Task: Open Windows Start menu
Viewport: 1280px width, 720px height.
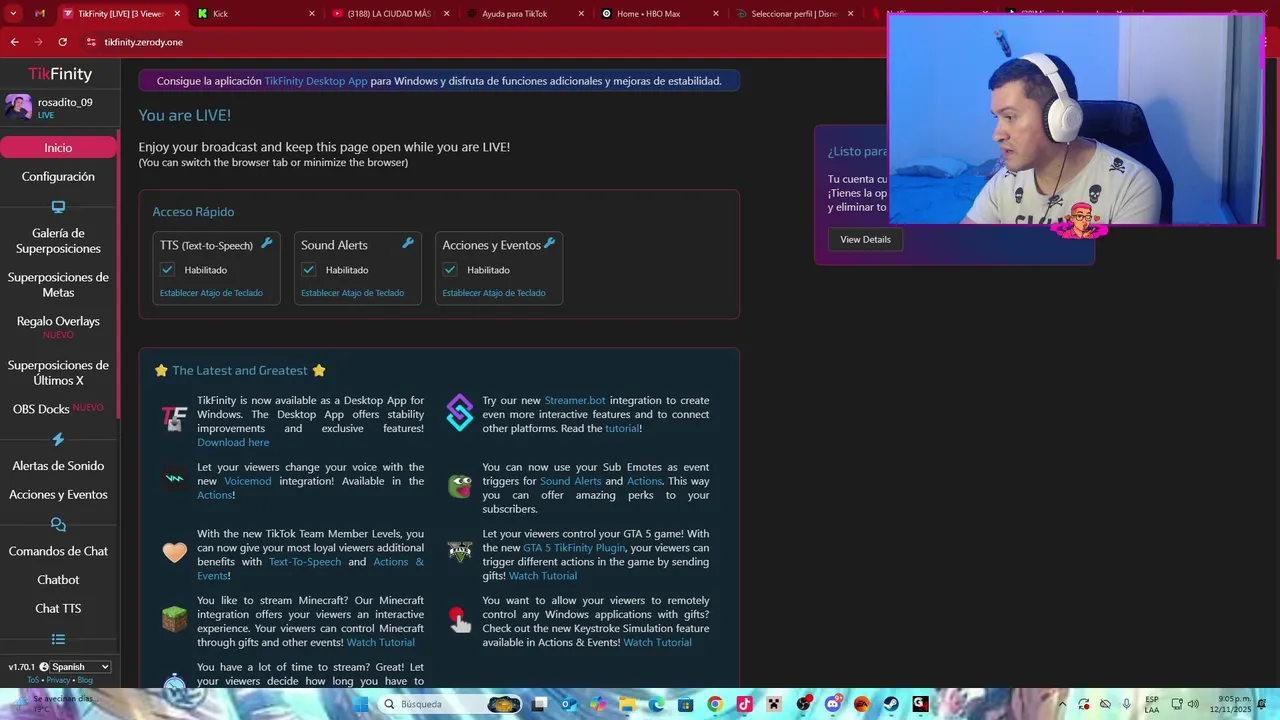Action: click(361, 704)
